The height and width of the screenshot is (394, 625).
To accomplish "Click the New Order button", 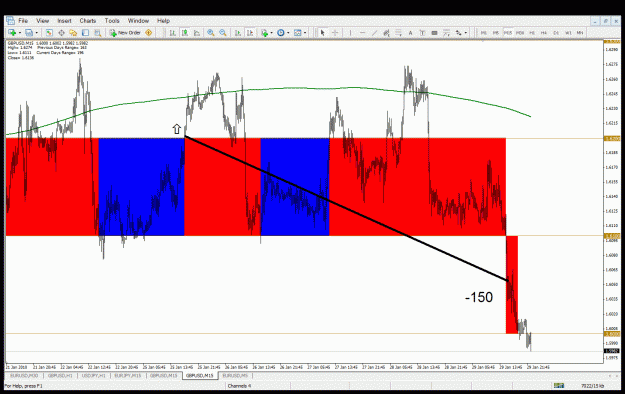I will [125, 33].
